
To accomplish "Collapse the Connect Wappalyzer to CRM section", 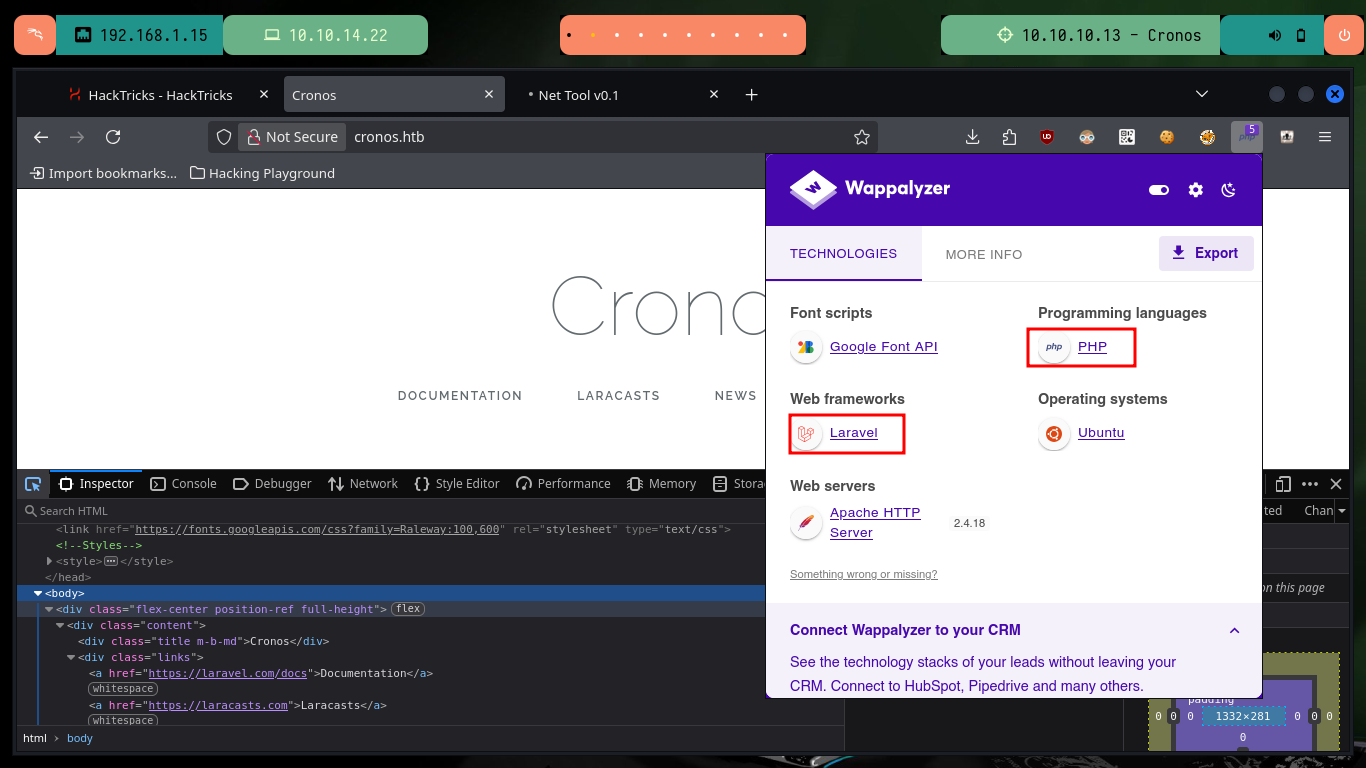I will (1234, 631).
